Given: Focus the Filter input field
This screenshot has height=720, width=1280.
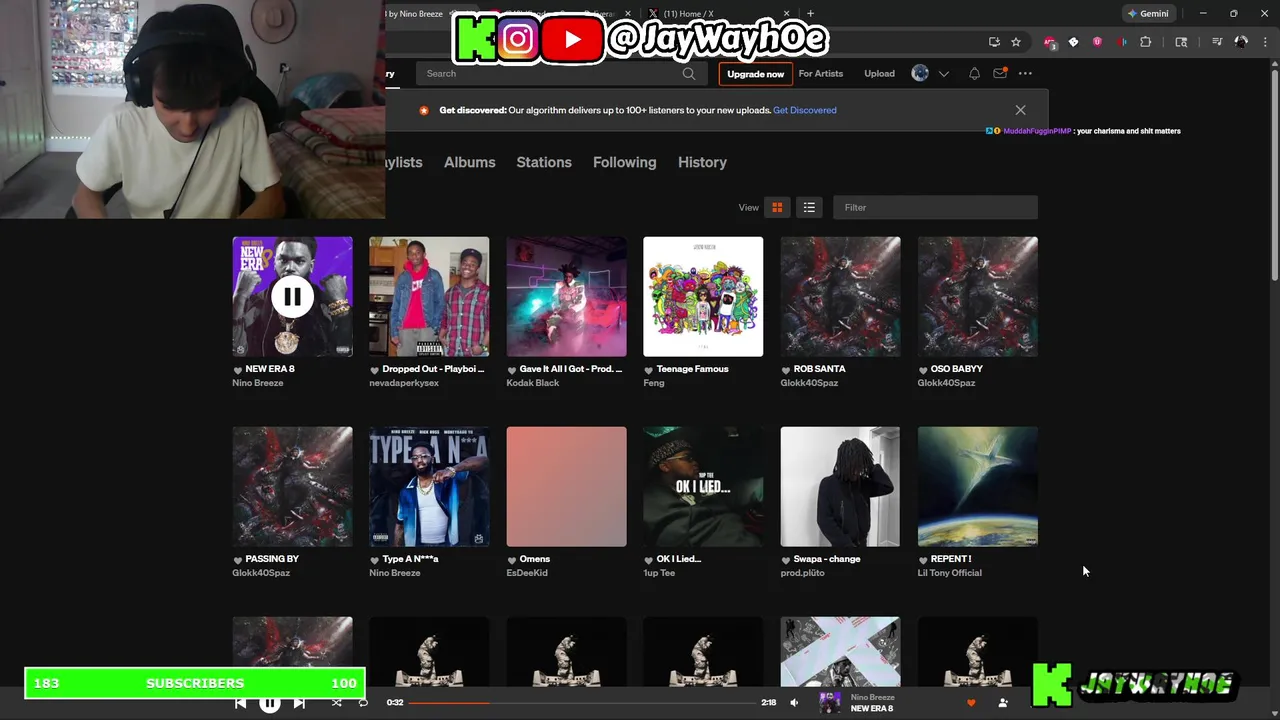Looking at the screenshot, I should (x=935, y=207).
